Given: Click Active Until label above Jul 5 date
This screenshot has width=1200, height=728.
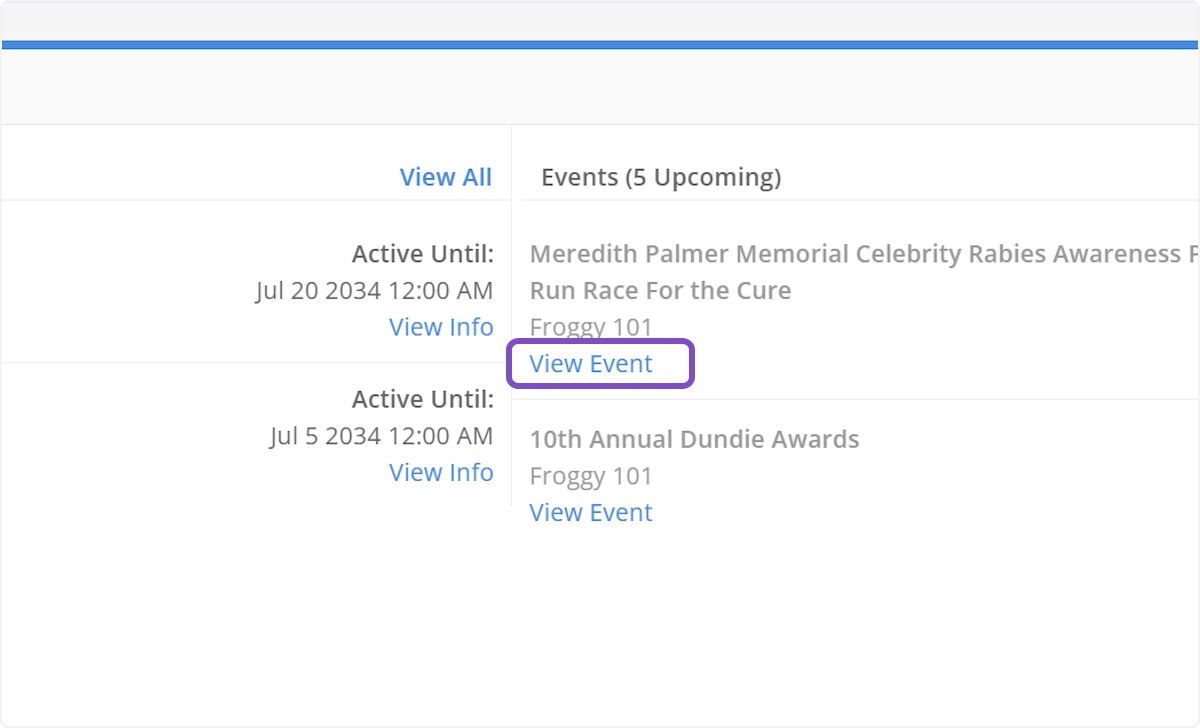Looking at the screenshot, I should pos(423,399).
